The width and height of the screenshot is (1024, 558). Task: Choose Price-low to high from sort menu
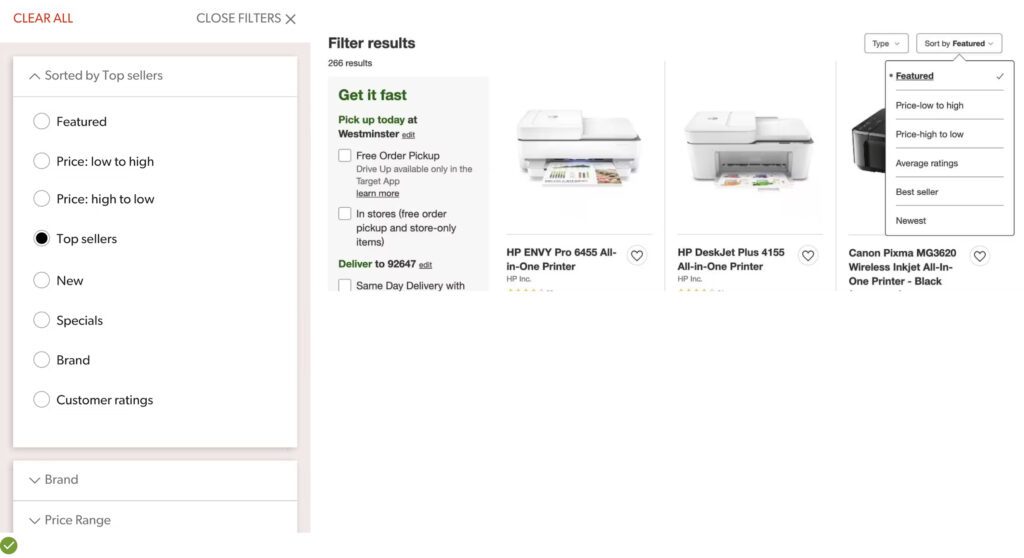click(x=929, y=105)
